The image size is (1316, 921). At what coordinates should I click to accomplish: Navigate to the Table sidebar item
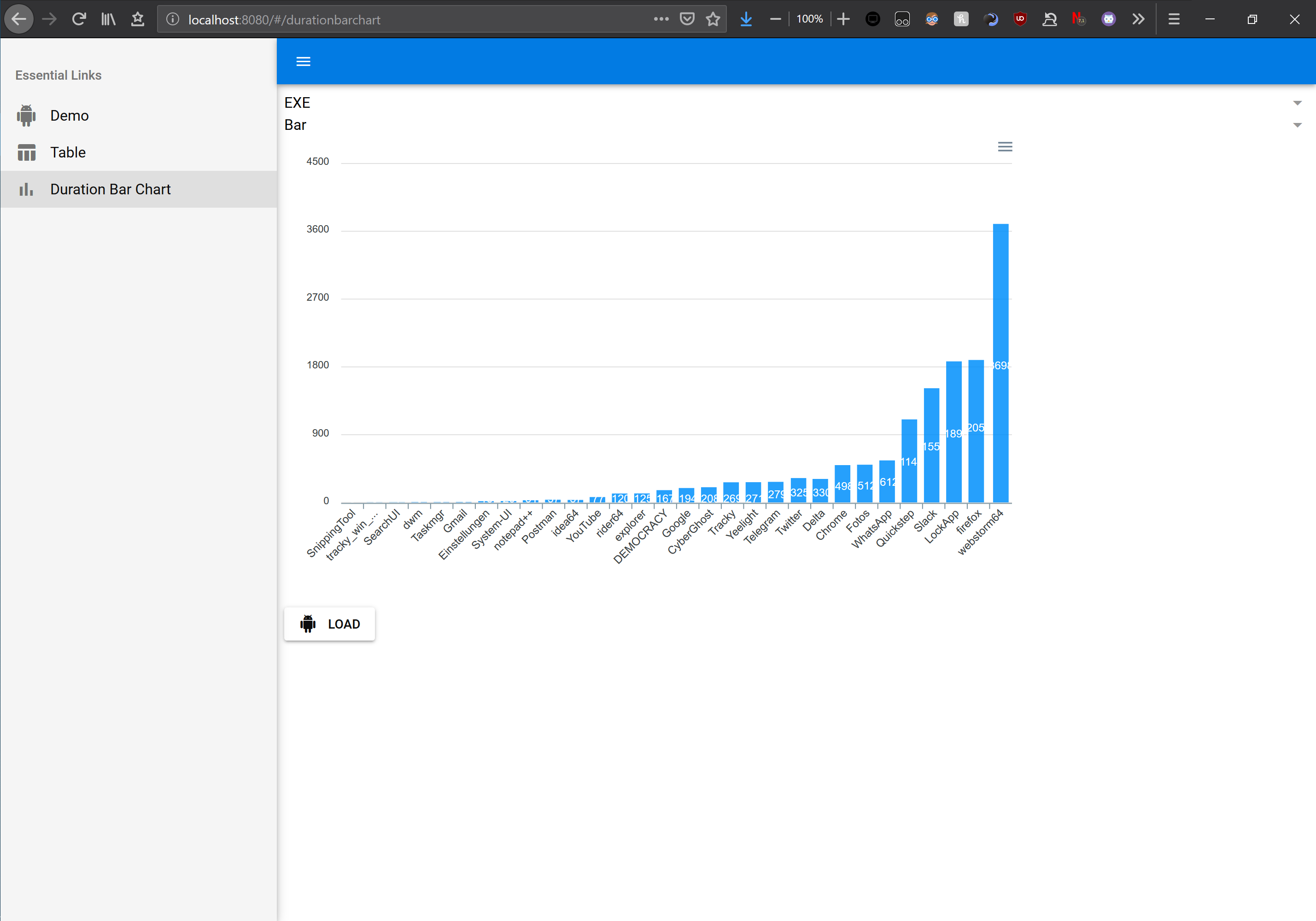click(68, 152)
